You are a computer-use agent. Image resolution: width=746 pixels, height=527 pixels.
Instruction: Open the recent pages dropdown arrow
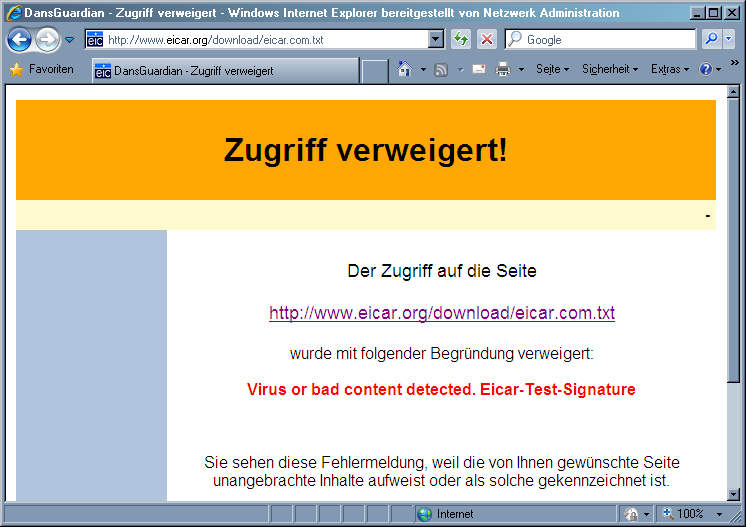(70, 41)
